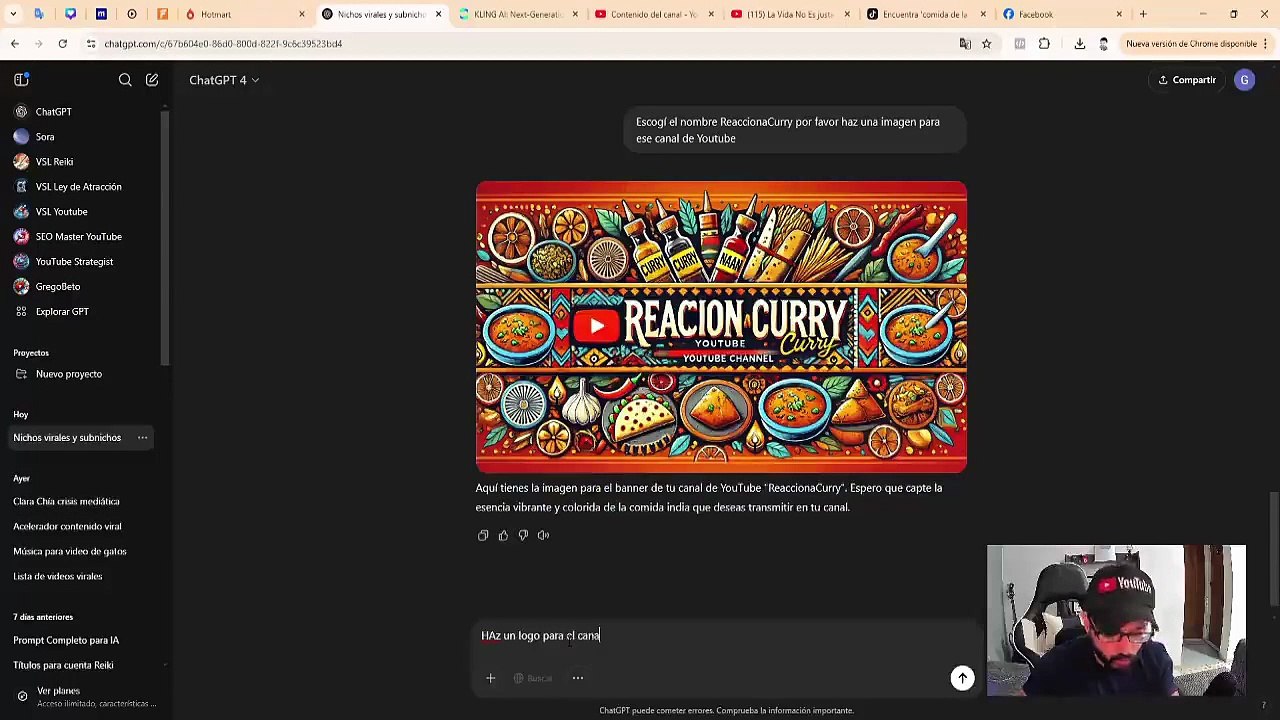
Task: Expand the ChatGPT 4 model selector
Action: pyautogui.click(x=224, y=80)
